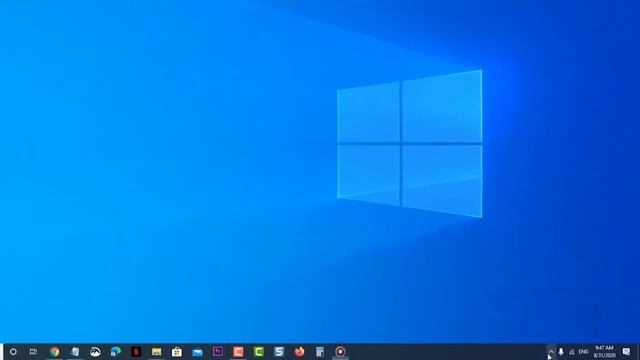This screenshot has height=360, width=640.
Task: Switch input language via ENG indicator
Action: pyautogui.click(x=584, y=351)
